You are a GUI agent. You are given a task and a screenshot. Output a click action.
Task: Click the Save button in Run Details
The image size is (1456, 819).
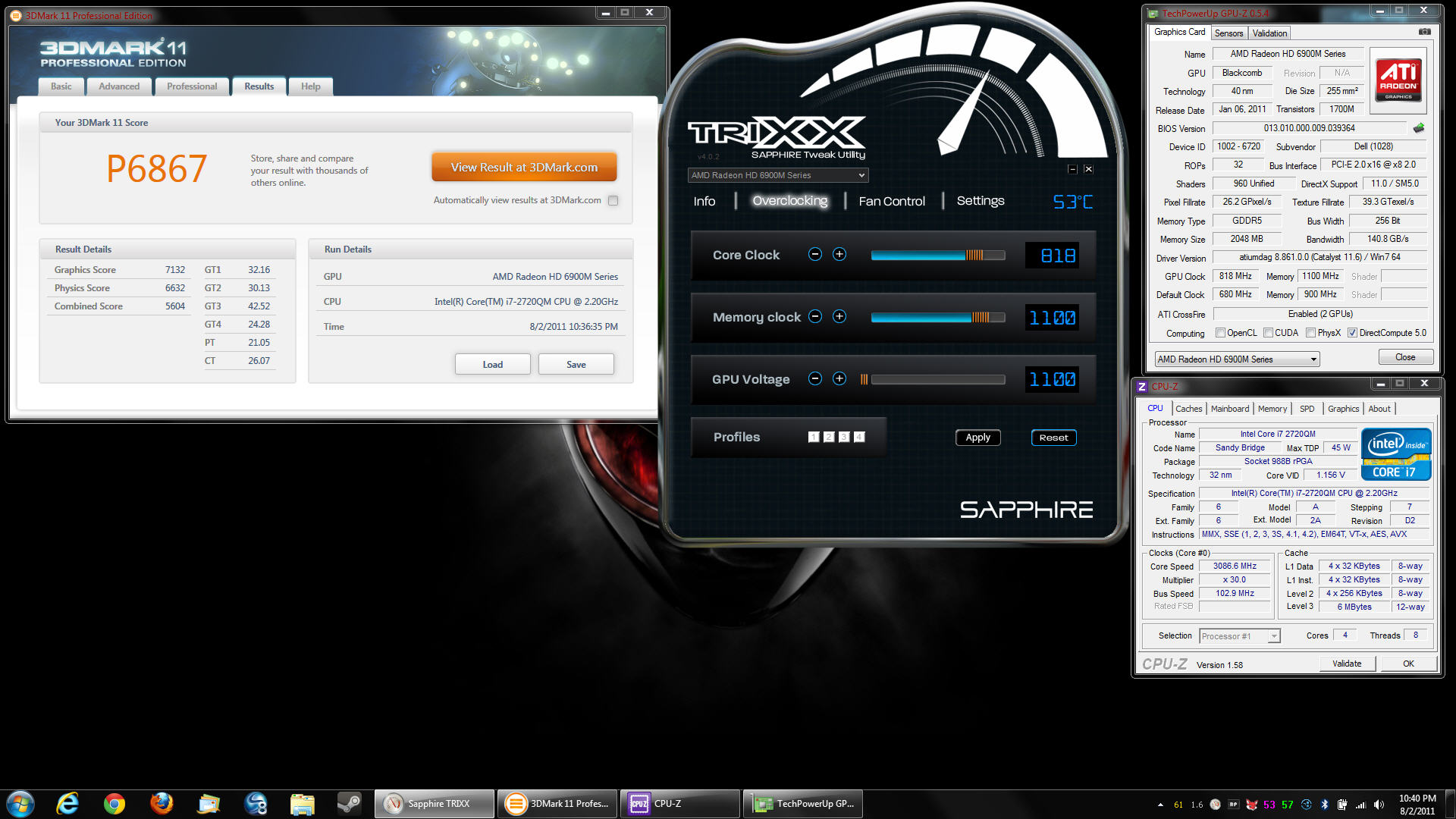click(x=576, y=365)
